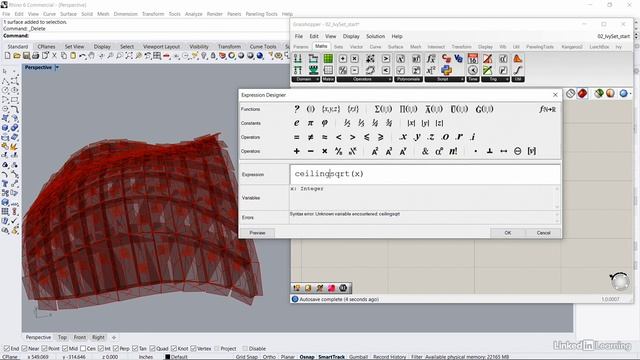Click the Print icon in Rhino toolbar
Viewport: 640px width, 360px height.
[36, 56]
